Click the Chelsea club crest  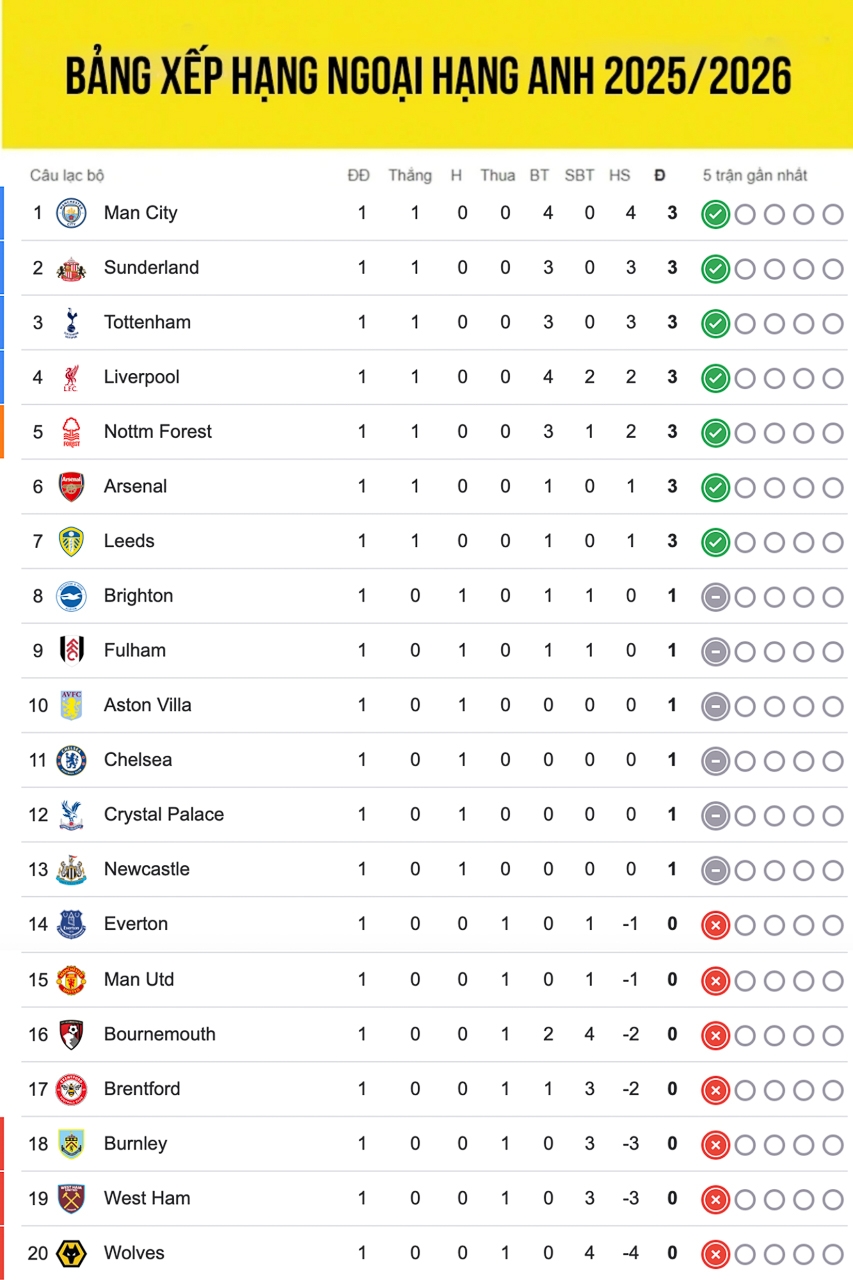coord(71,760)
